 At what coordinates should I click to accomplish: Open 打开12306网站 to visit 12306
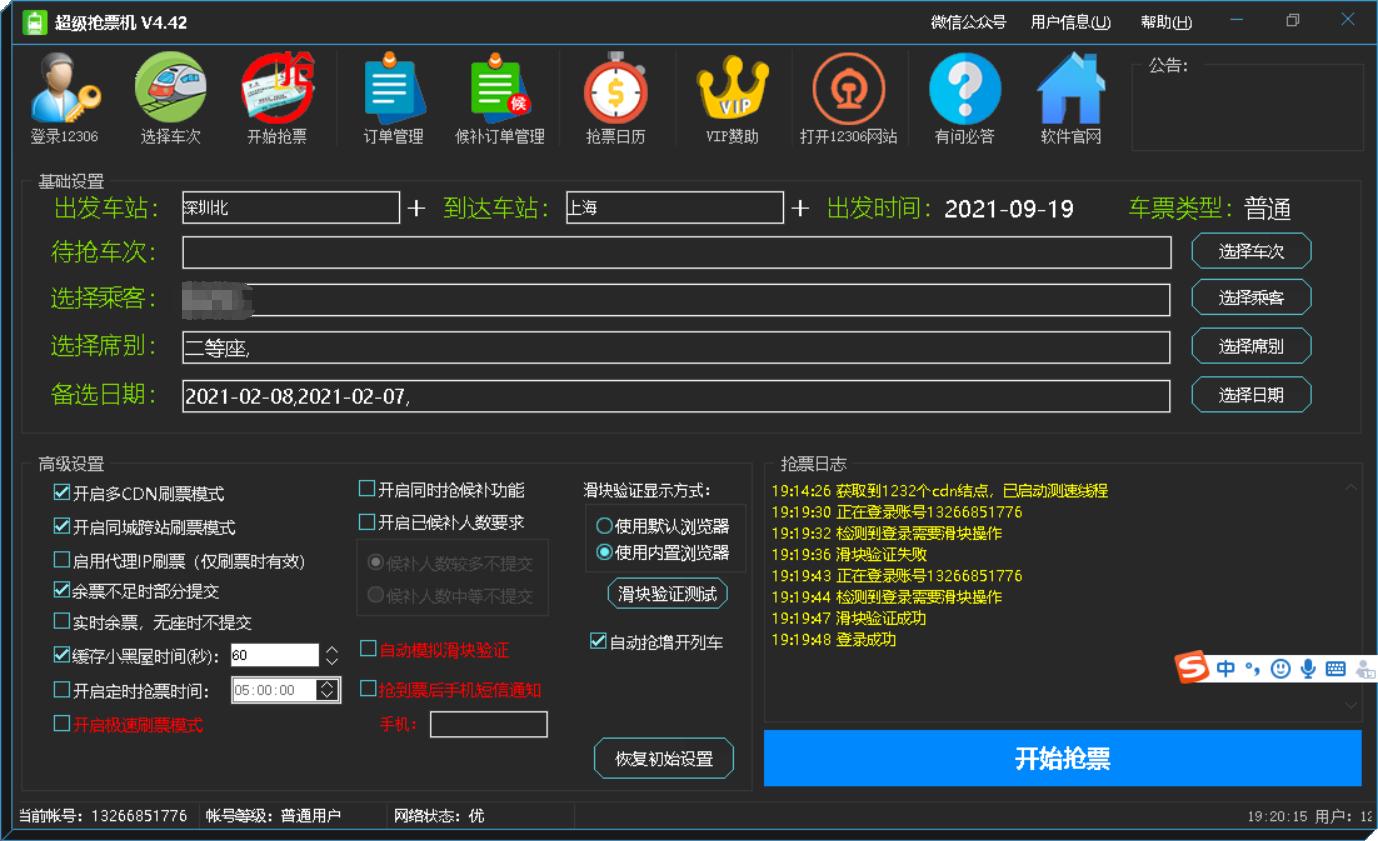coord(849,95)
